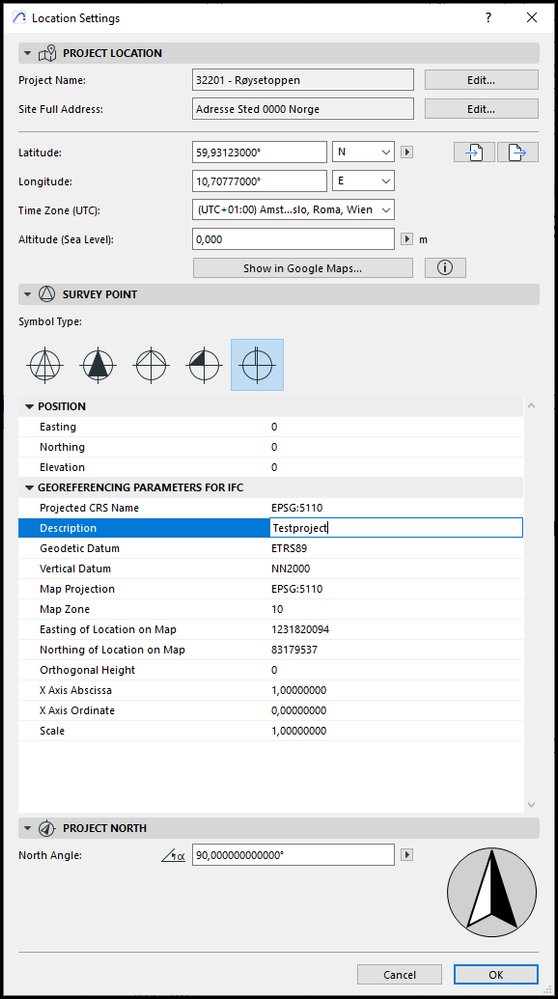Choose the plain crosshair circle survey symbol
Screen dimensions: 558x999
click(x=151, y=365)
